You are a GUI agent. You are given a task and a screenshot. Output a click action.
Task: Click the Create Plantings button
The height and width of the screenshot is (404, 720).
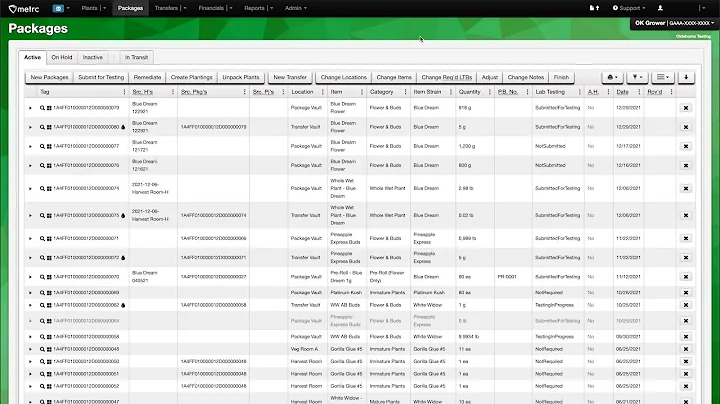click(191, 77)
